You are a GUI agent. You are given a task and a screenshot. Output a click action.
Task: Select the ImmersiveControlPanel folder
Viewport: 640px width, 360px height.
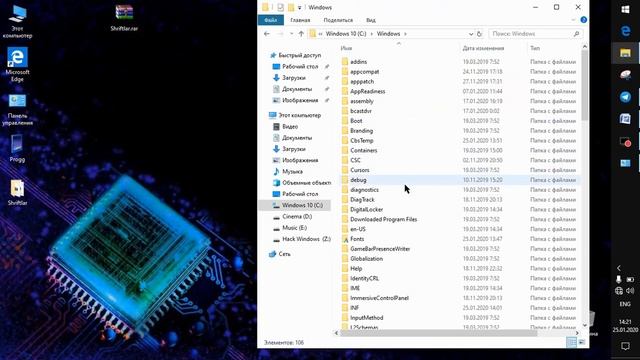tap(379, 298)
